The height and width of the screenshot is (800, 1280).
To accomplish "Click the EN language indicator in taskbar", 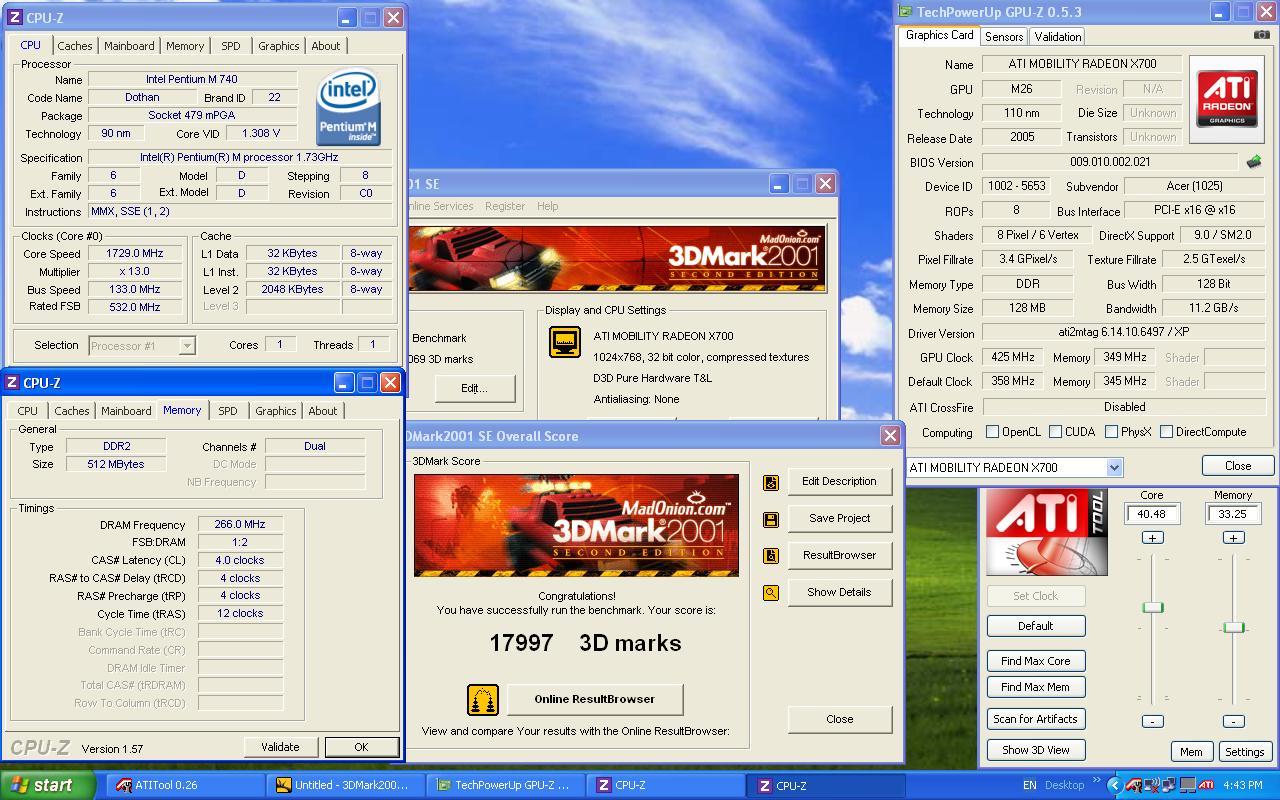I will 1030,785.
